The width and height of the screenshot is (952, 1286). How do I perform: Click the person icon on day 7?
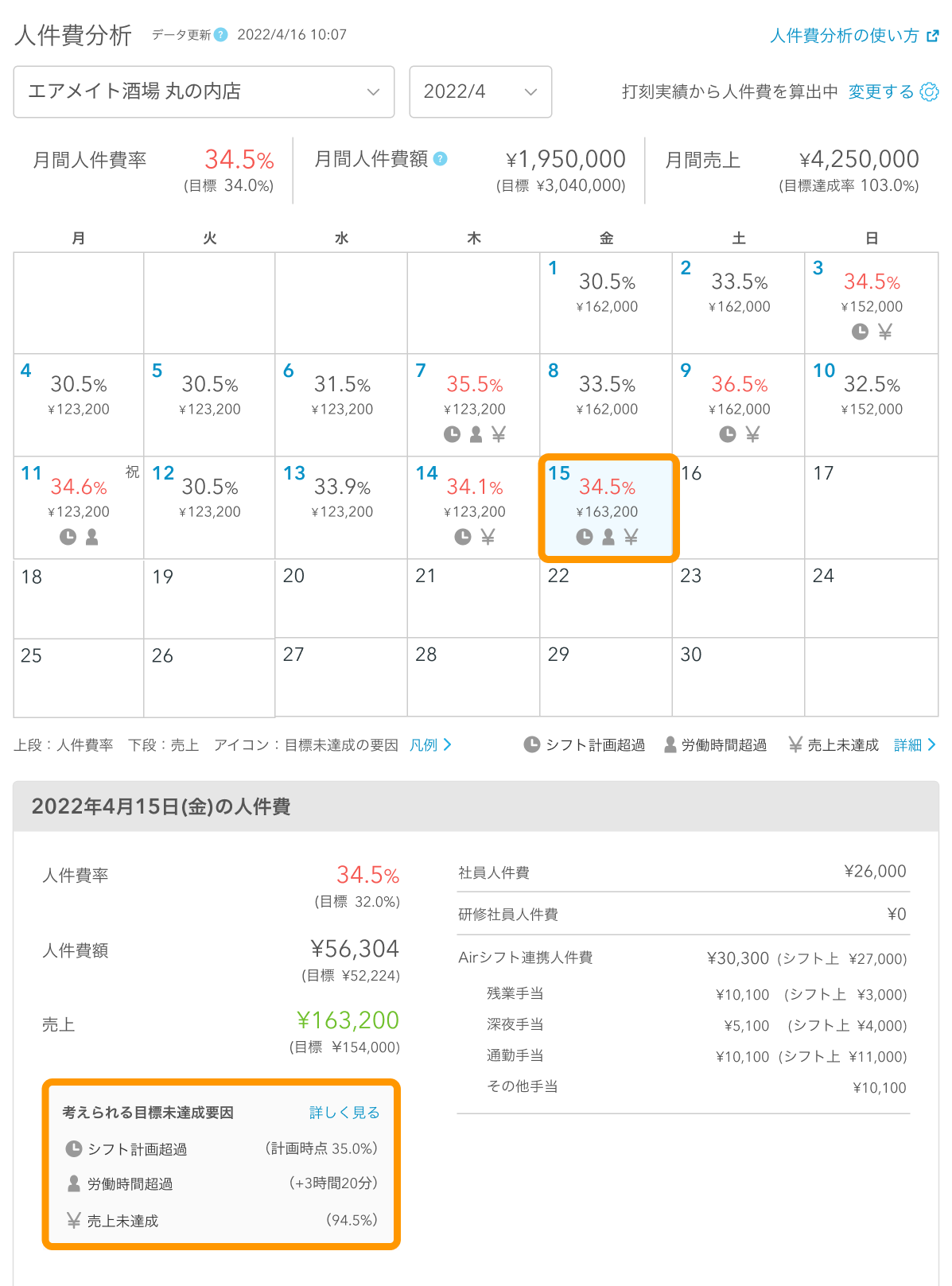pyautogui.click(x=476, y=434)
